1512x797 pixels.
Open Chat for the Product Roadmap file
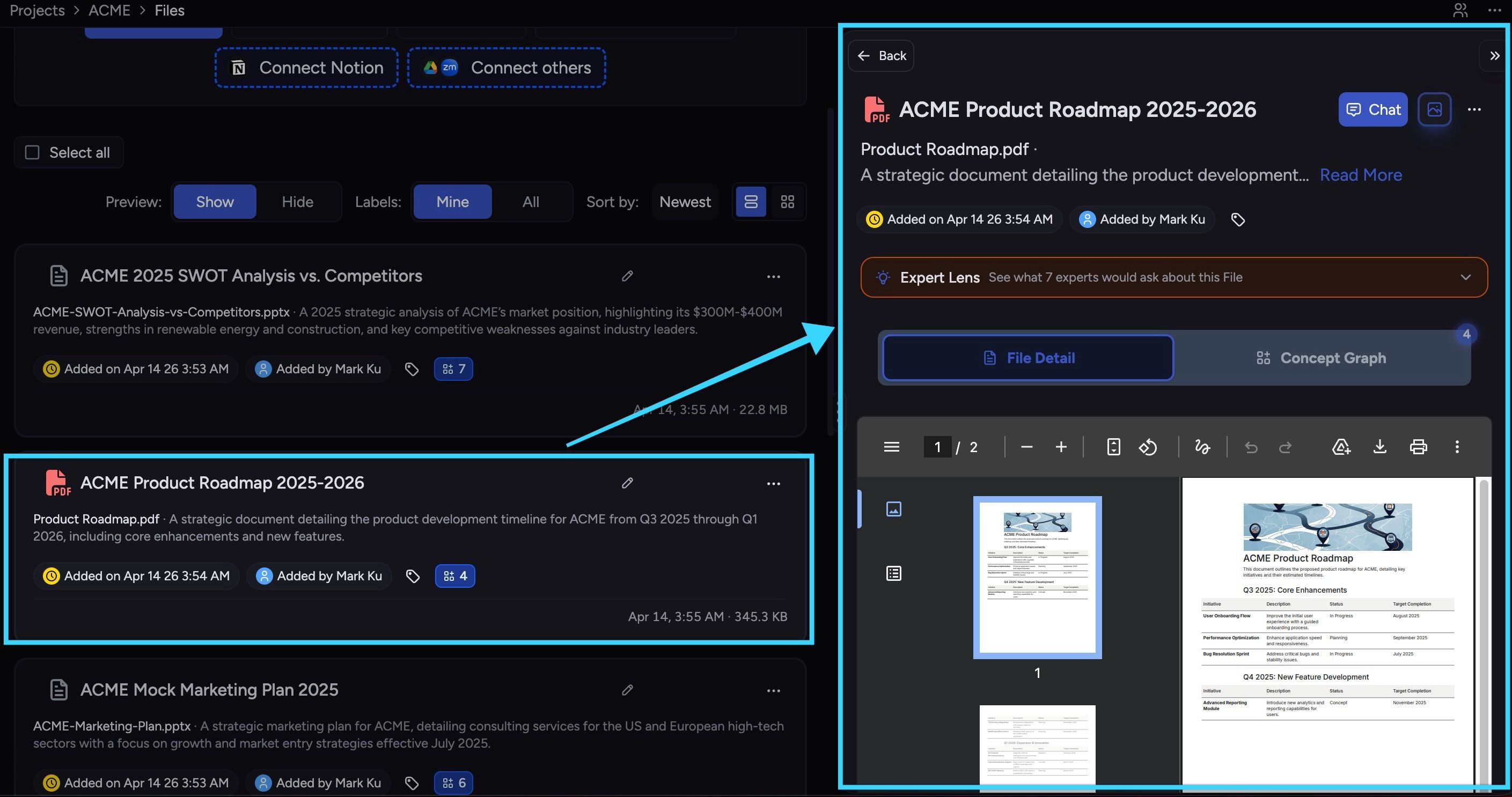coord(1373,109)
